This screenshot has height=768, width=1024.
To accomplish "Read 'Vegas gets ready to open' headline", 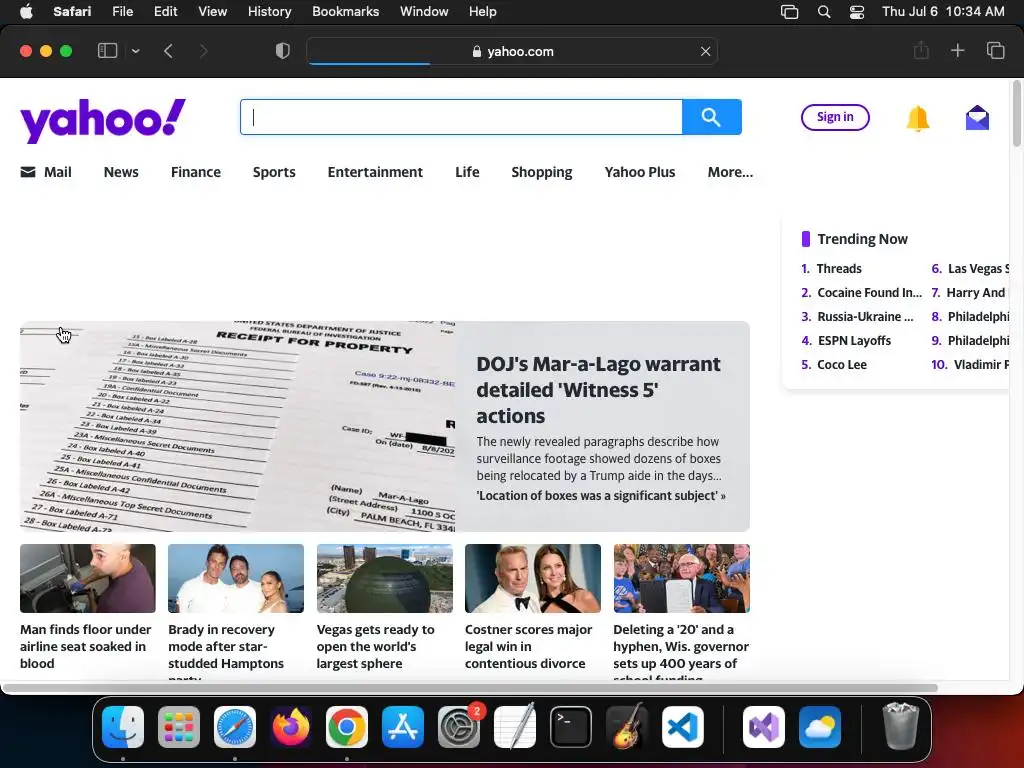I will 376,647.
